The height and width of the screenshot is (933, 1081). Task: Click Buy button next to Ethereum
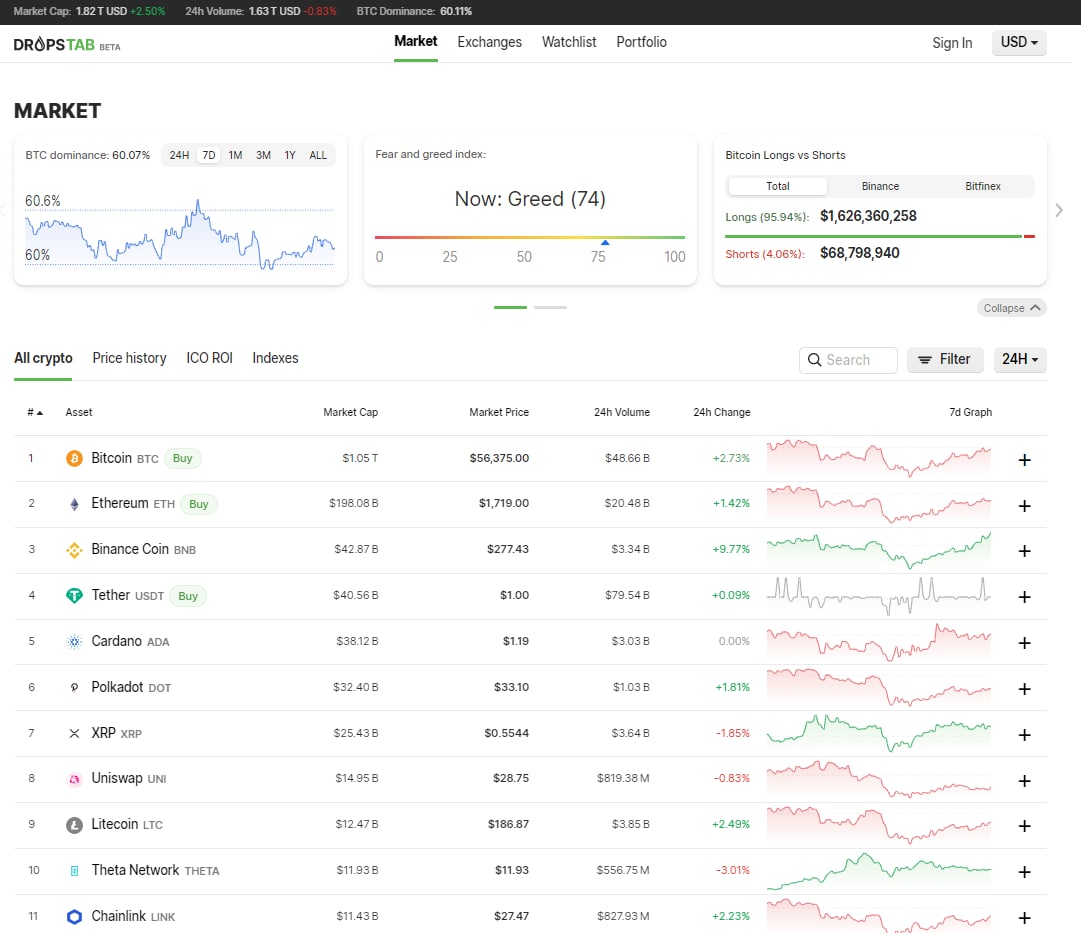[x=199, y=504]
